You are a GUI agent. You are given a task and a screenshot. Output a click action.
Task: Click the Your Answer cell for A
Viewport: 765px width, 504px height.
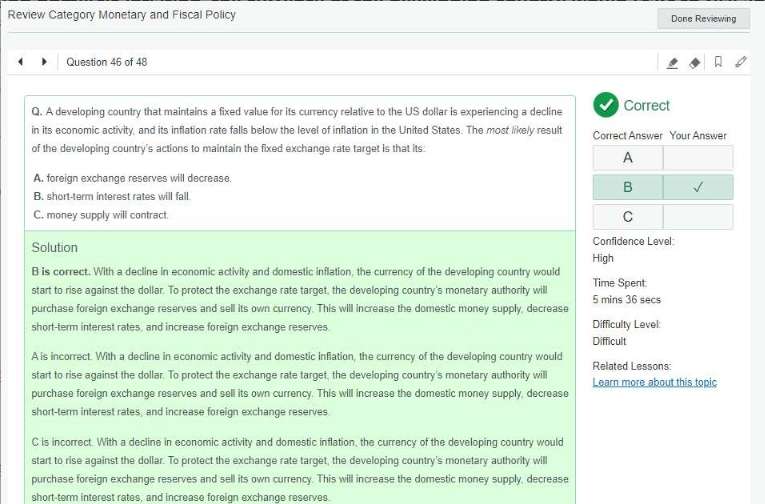[697, 158]
